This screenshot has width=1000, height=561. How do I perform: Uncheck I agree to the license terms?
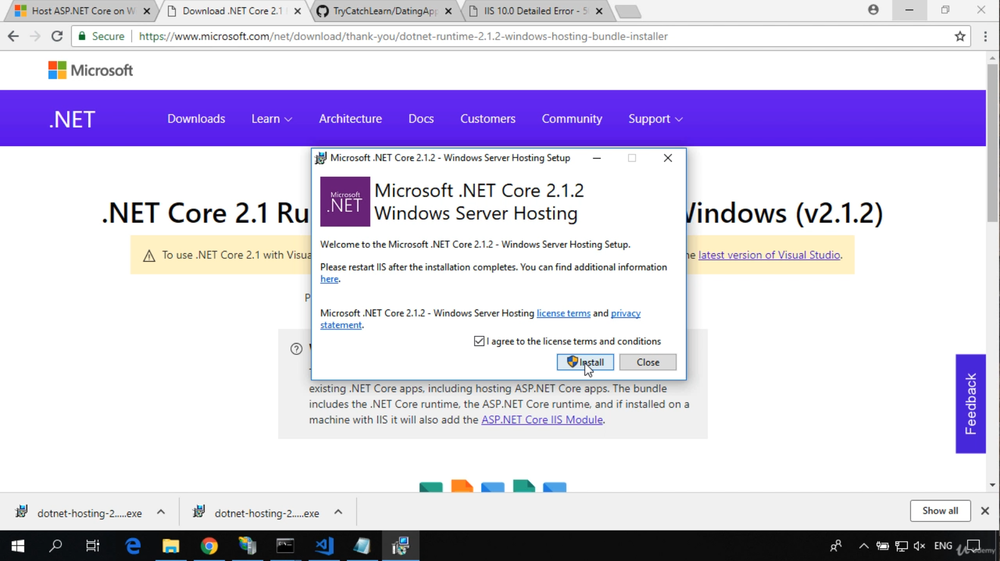pos(479,341)
